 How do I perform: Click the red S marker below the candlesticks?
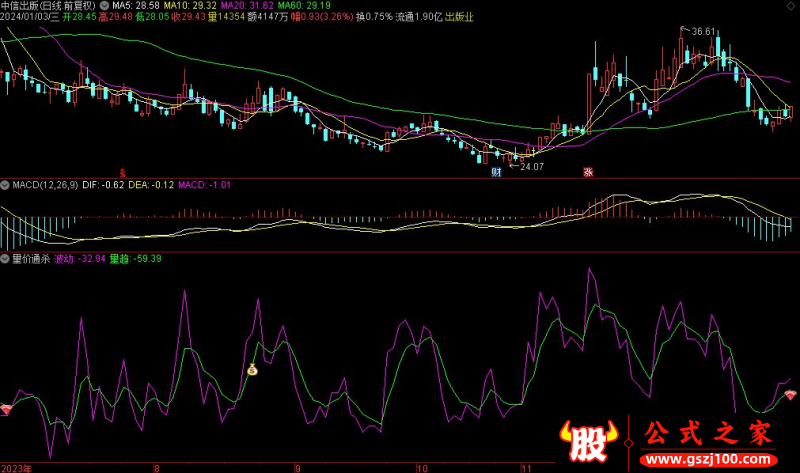click(124, 172)
